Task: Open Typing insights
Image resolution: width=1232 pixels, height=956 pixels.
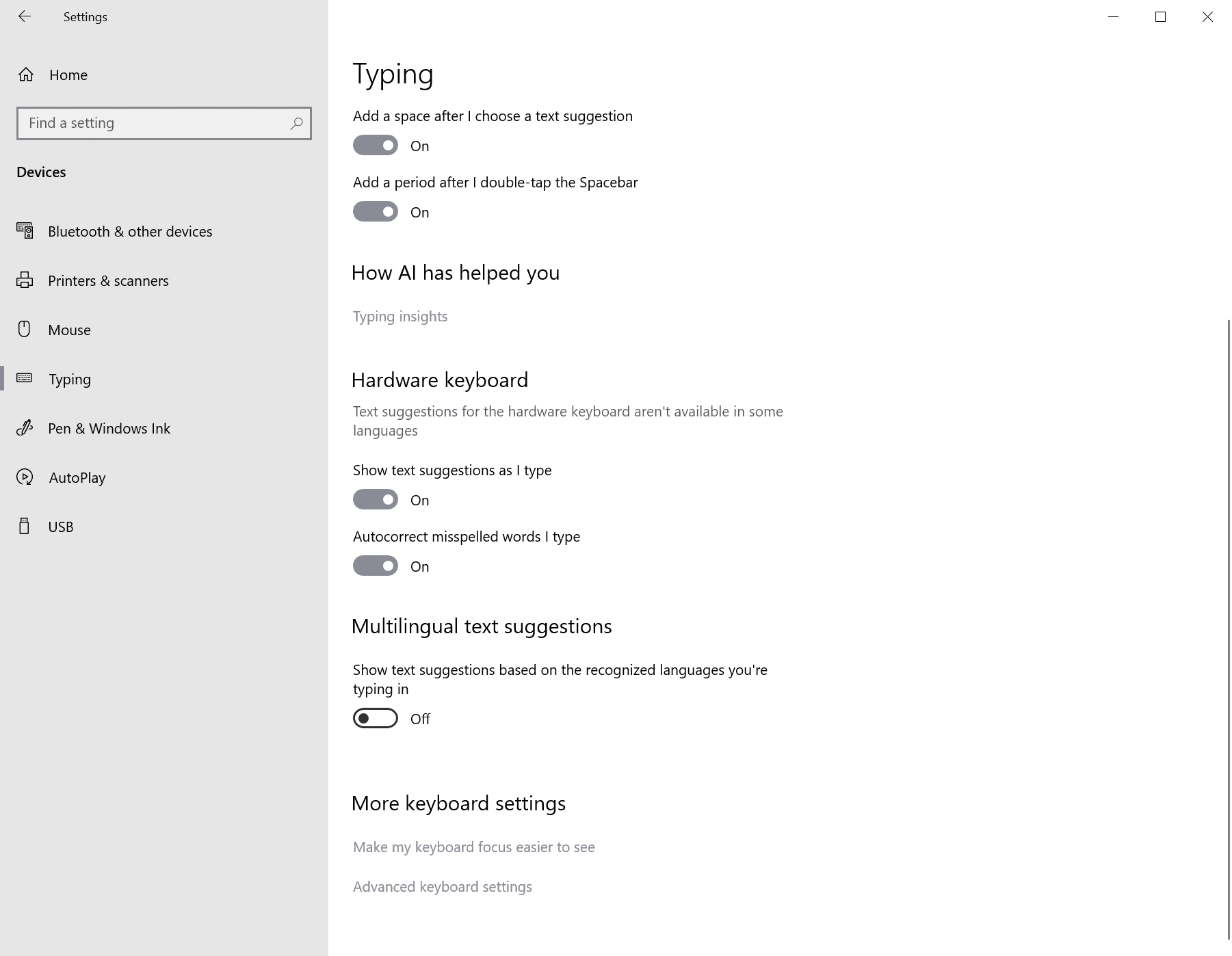Action: click(400, 316)
